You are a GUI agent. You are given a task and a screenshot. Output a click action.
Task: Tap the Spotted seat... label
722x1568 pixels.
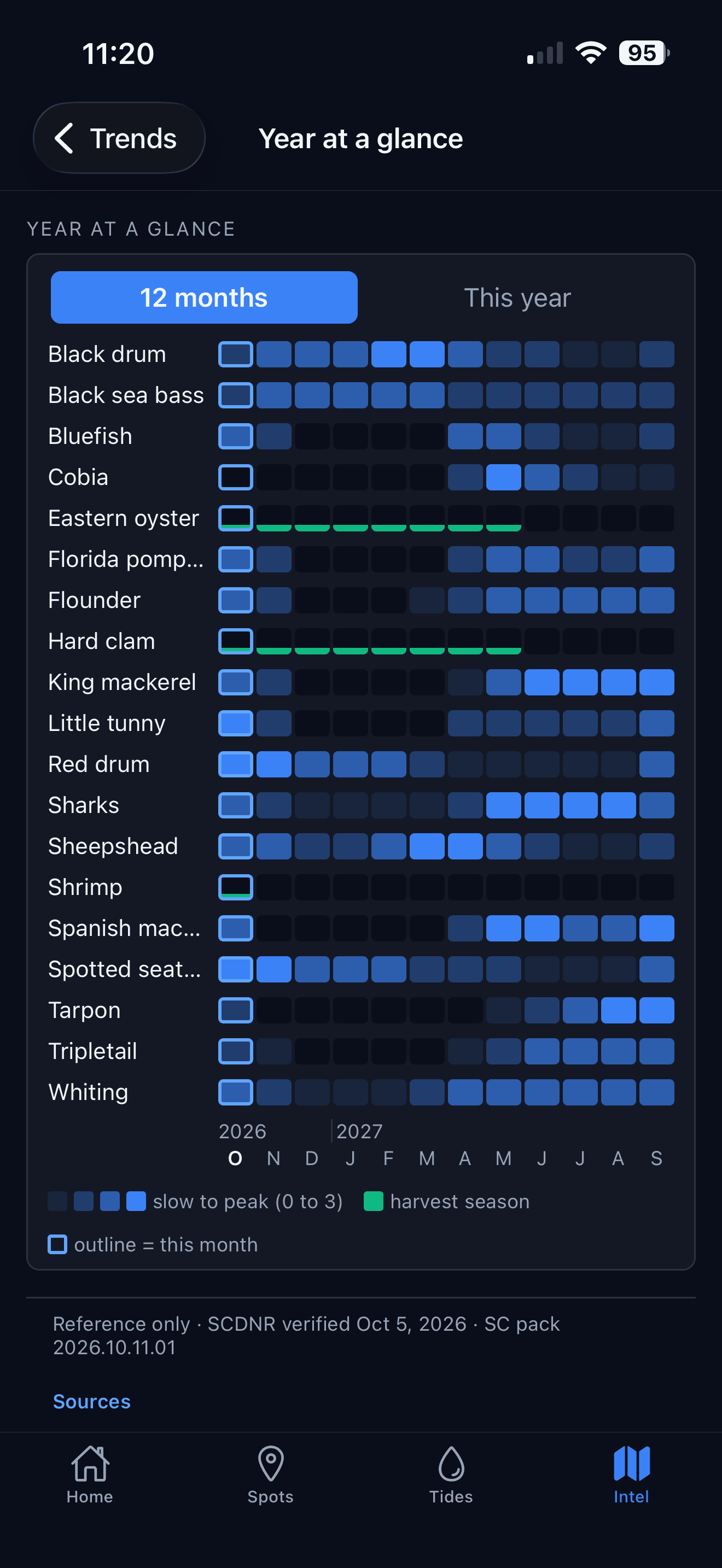[124, 969]
